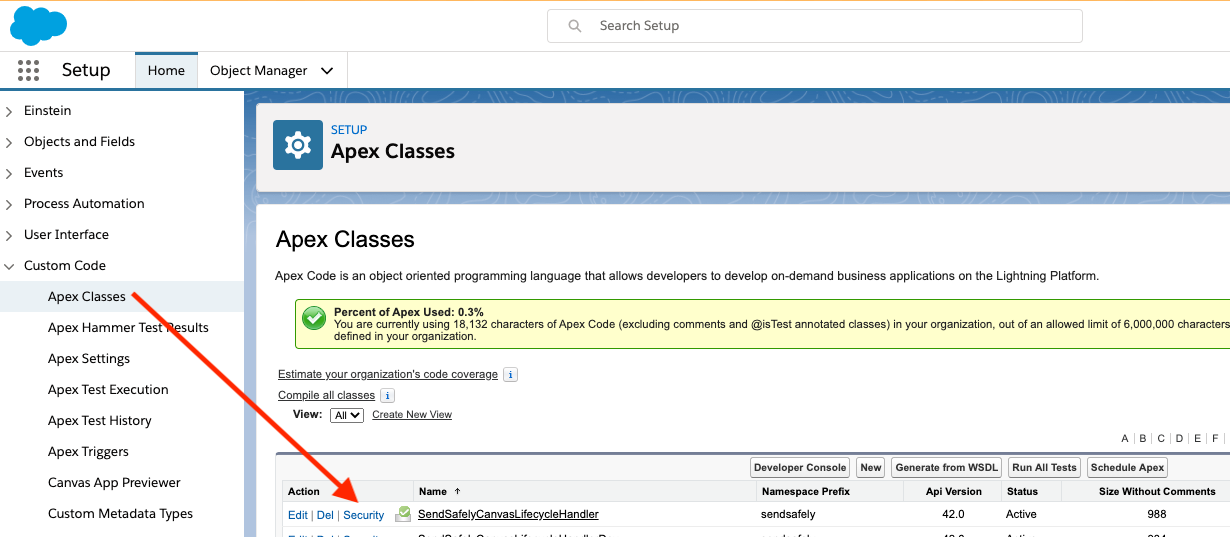1230x537 pixels.
Task: Click info icon next to Compile all classes
Action: click(x=387, y=396)
